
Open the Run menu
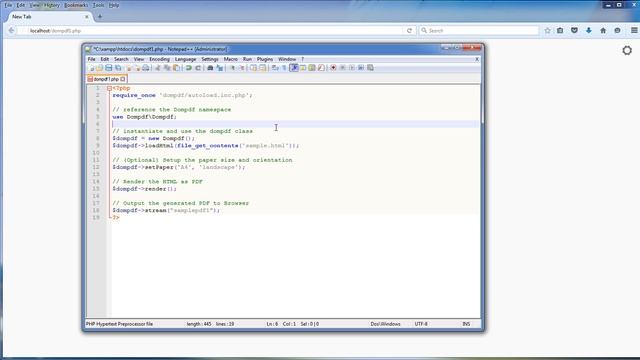click(x=247, y=59)
